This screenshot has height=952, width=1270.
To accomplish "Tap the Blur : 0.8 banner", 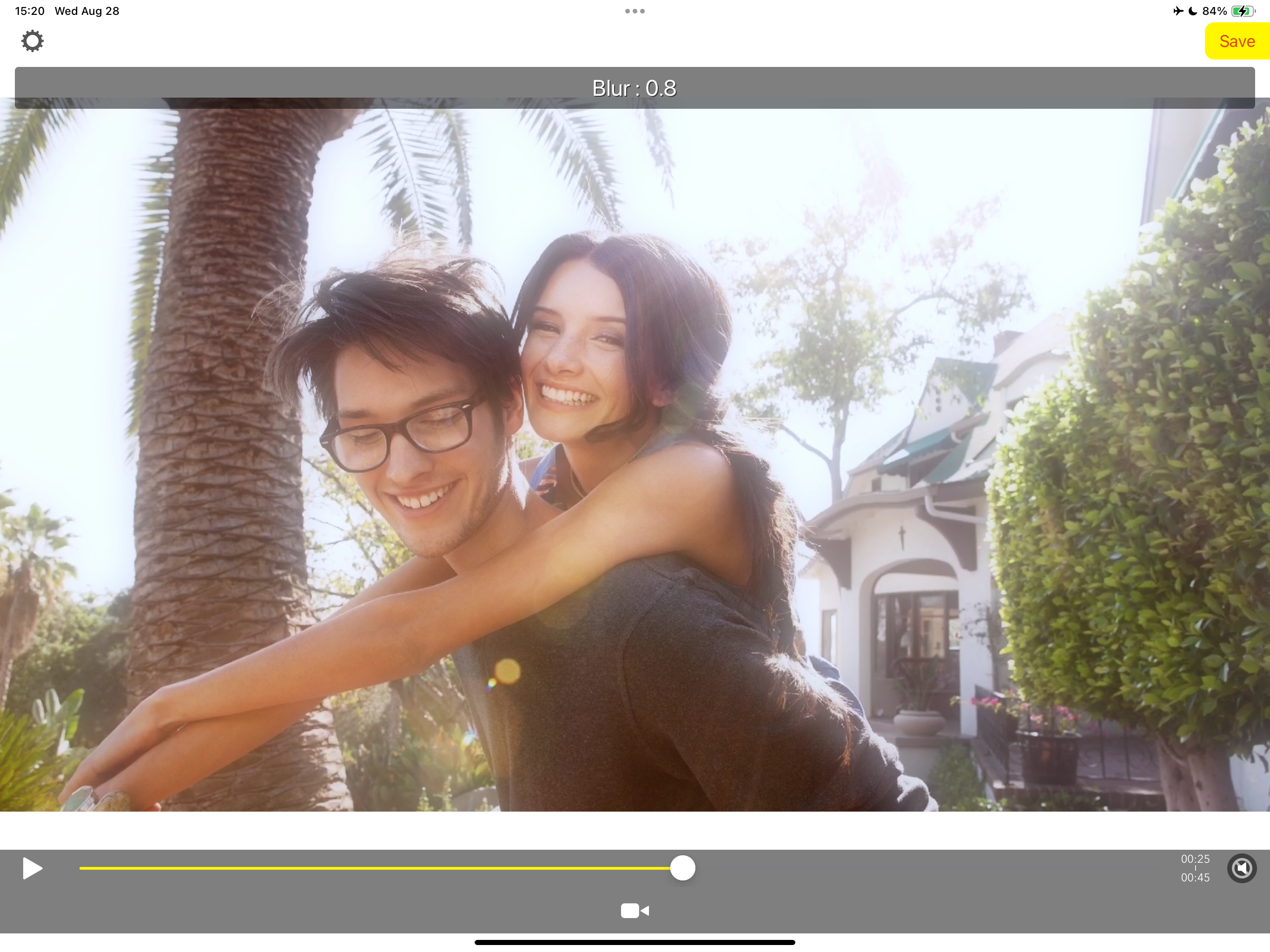I will tap(635, 88).
